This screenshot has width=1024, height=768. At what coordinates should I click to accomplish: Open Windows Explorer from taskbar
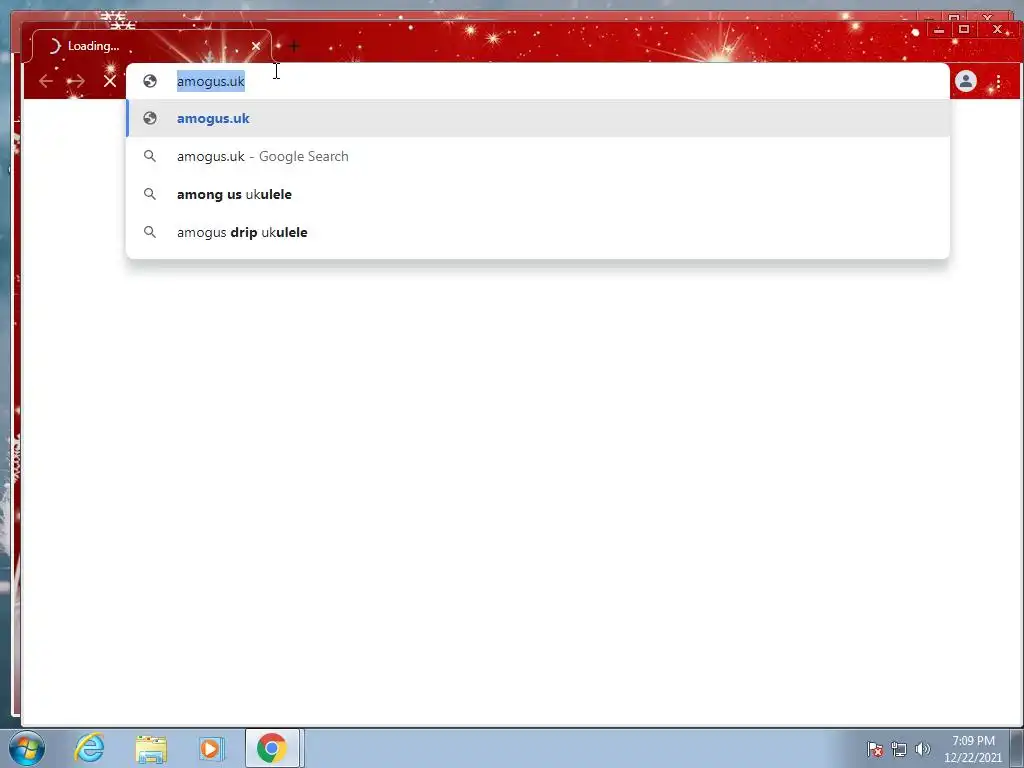click(x=151, y=748)
